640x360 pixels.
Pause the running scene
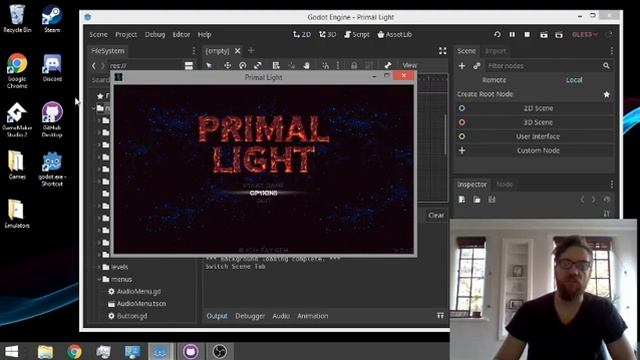512,35
